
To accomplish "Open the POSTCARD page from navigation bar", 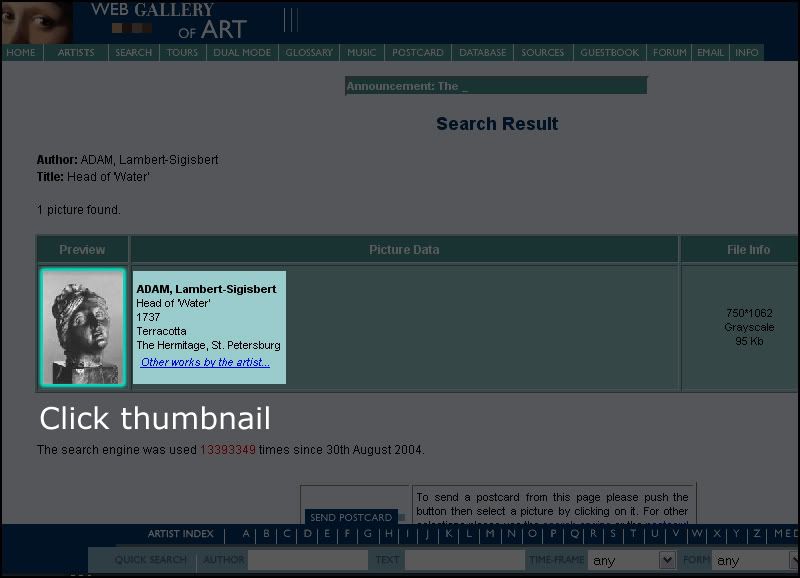I will pos(418,53).
